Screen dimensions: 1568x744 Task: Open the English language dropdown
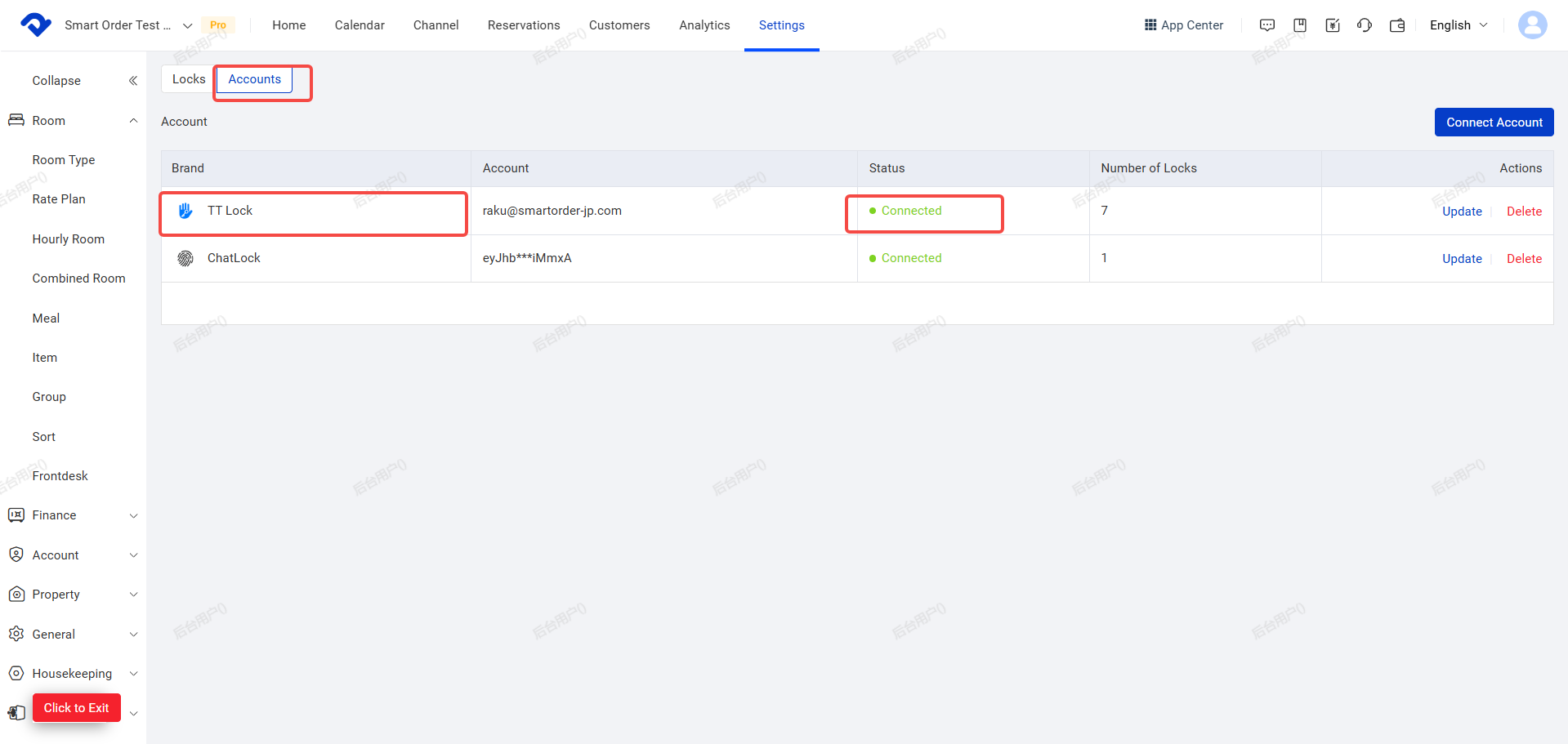click(x=1459, y=25)
